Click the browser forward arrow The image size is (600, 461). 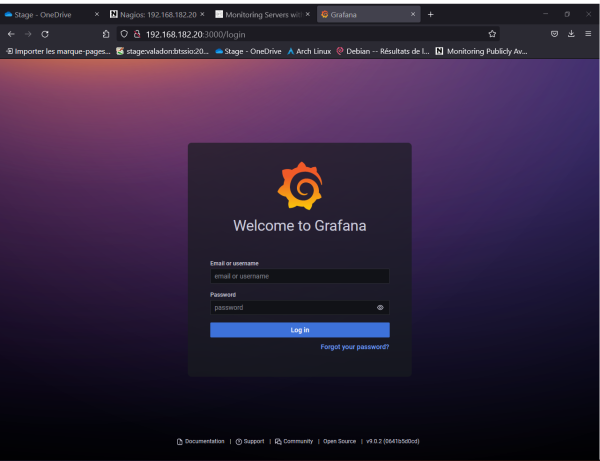[x=28, y=34]
